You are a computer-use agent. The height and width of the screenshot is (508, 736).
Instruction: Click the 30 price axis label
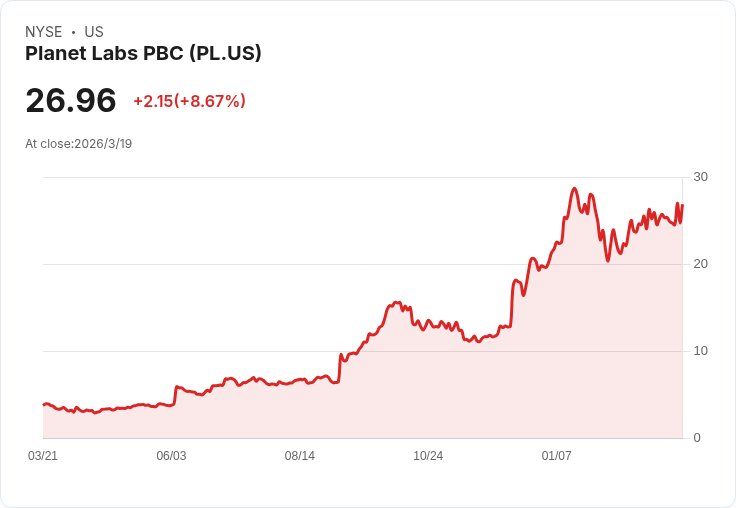pyautogui.click(x=700, y=177)
